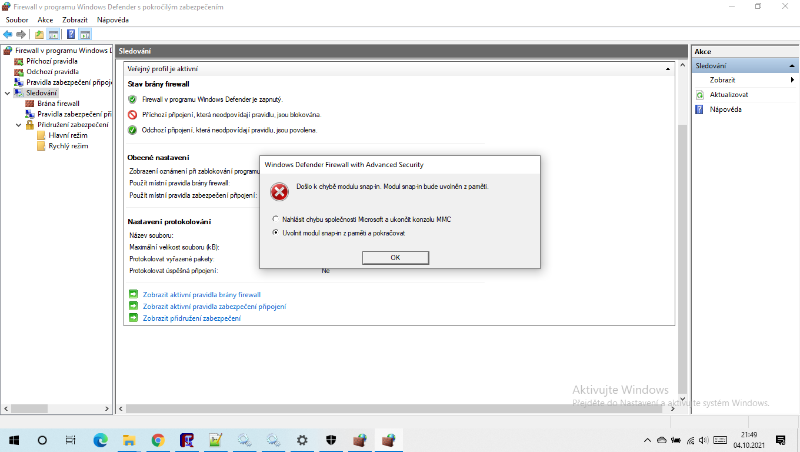800x452 pixels.
Task: Toggle the Show/Hide console tree toolbar icon
Action: [x=53, y=34]
